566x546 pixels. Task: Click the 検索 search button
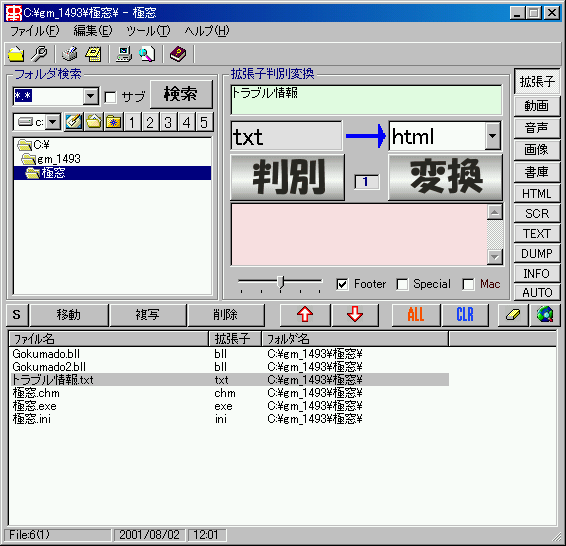(x=181, y=94)
